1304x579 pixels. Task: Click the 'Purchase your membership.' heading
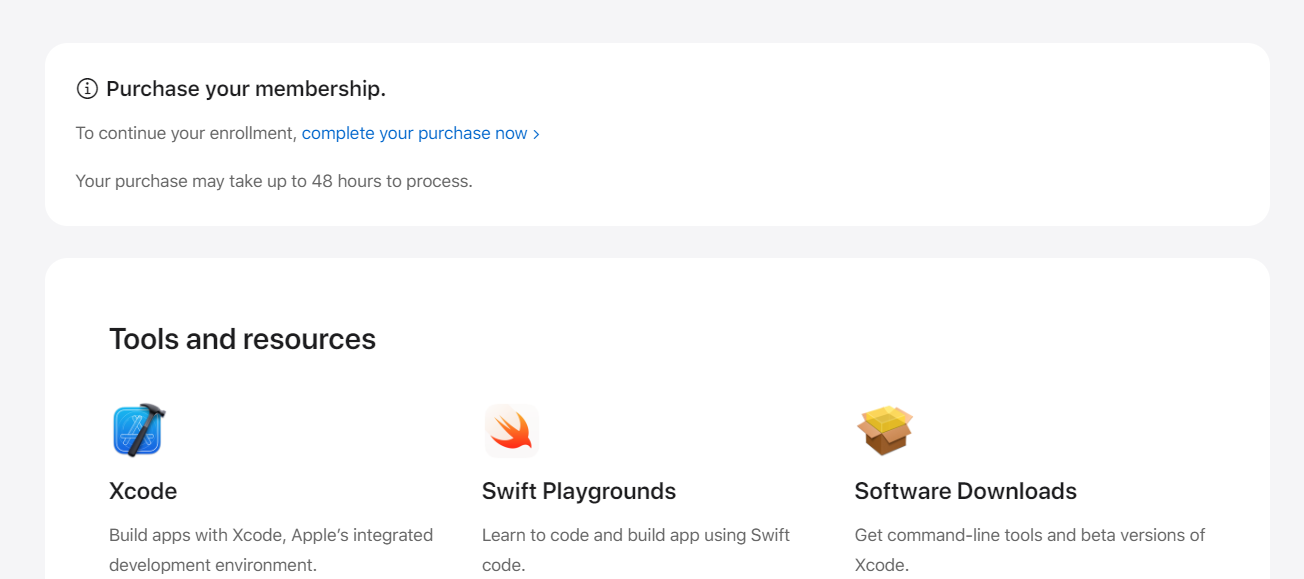245,89
